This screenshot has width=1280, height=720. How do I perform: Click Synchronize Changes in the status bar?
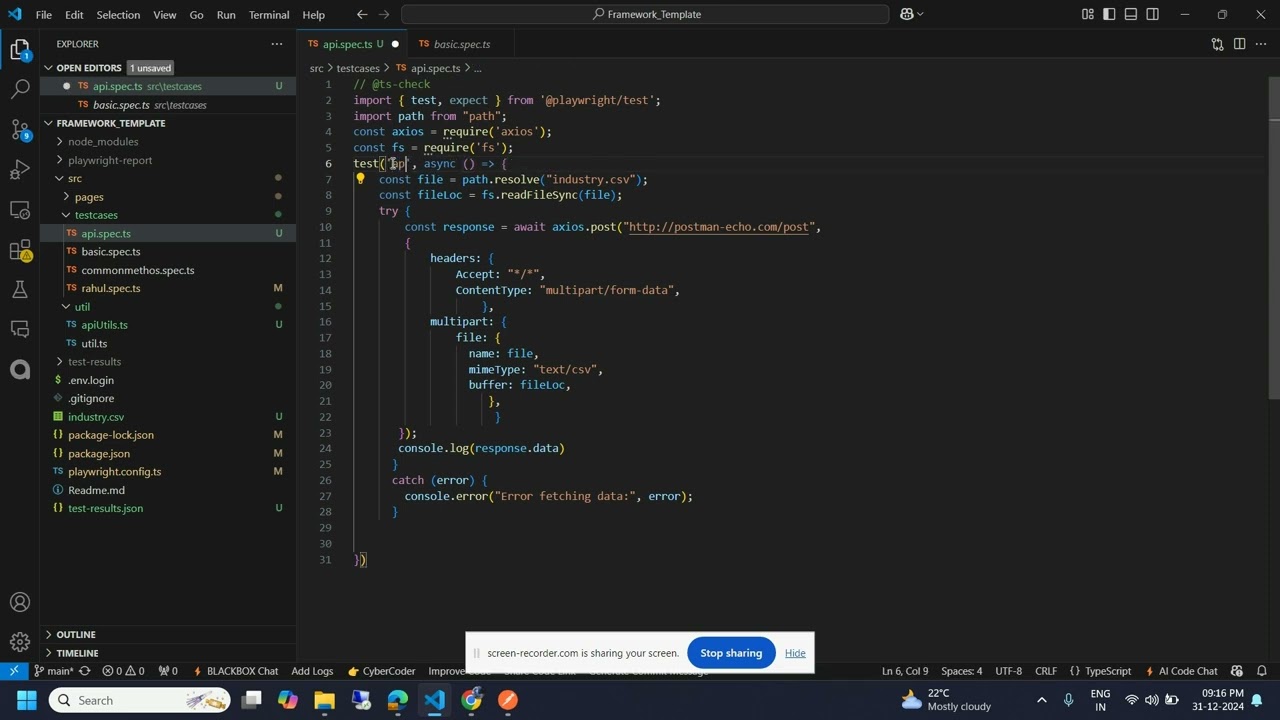click(x=85, y=671)
